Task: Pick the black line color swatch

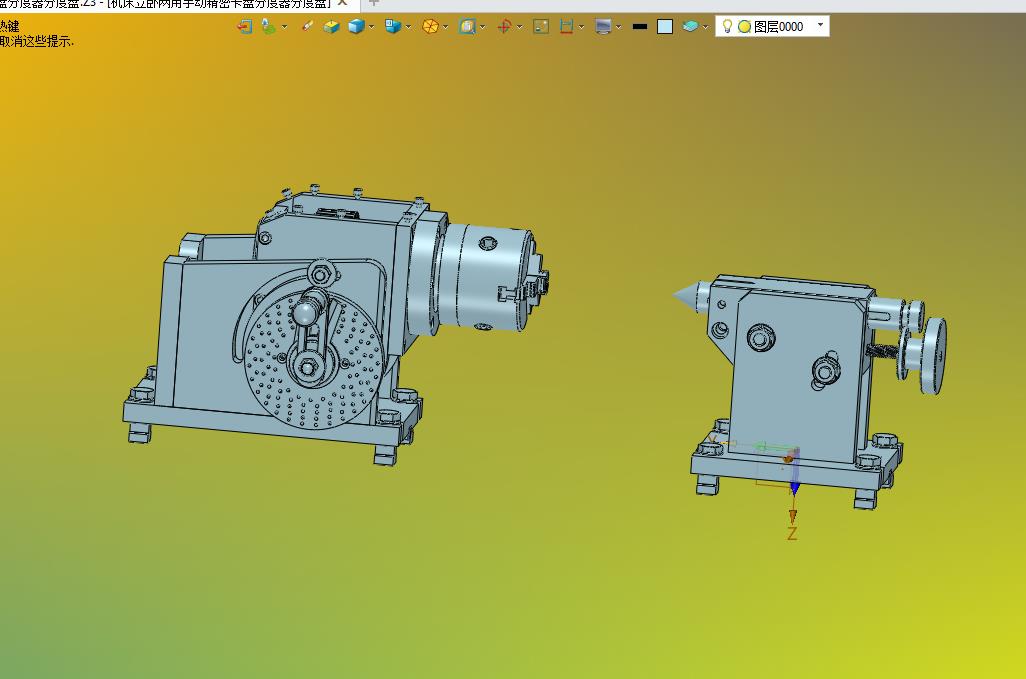Action: click(640, 27)
